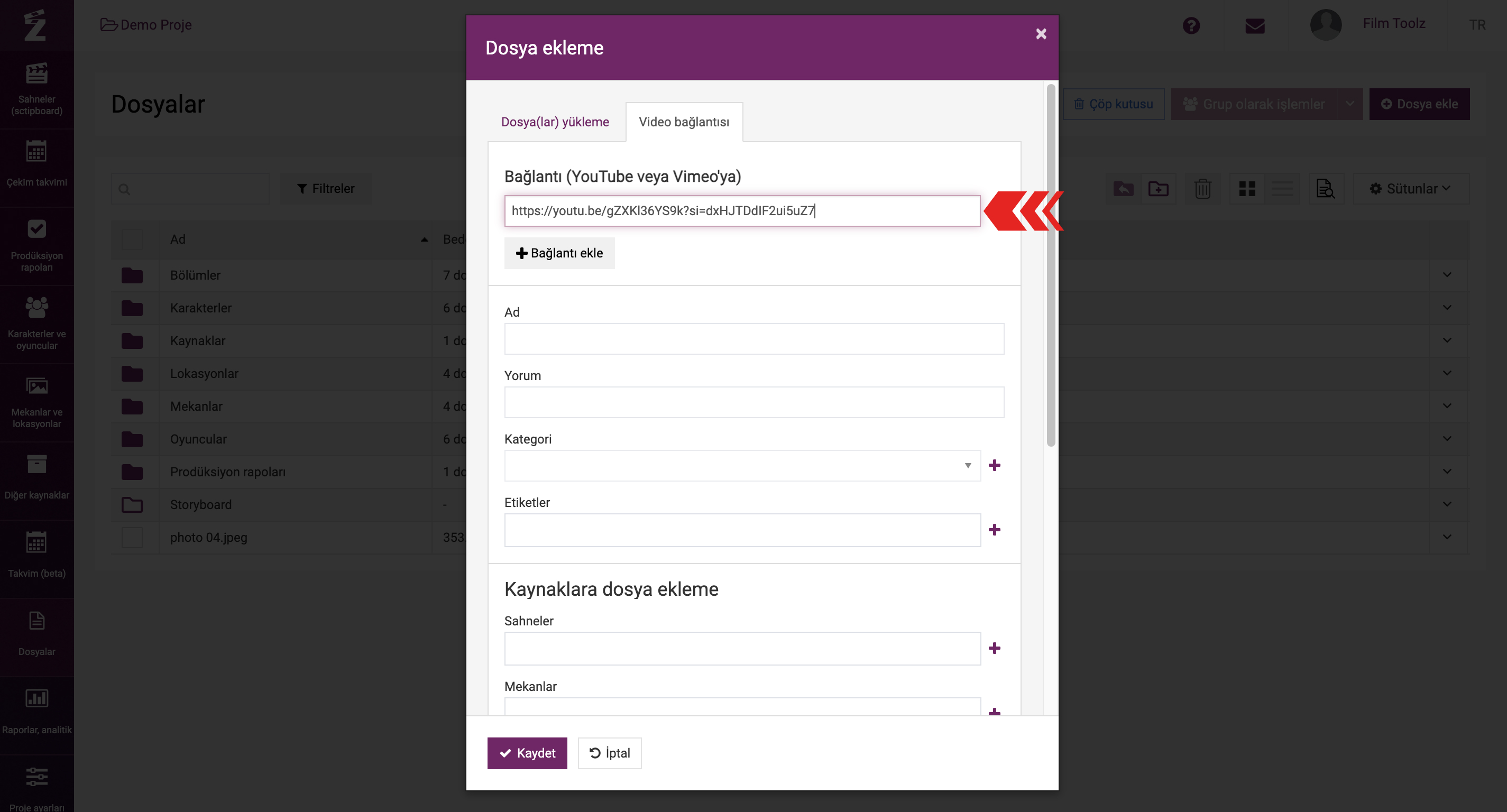This screenshot has height=812, width=1507.
Task: Click the Grup olarak işlemler button
Action: click(1254, 104)
